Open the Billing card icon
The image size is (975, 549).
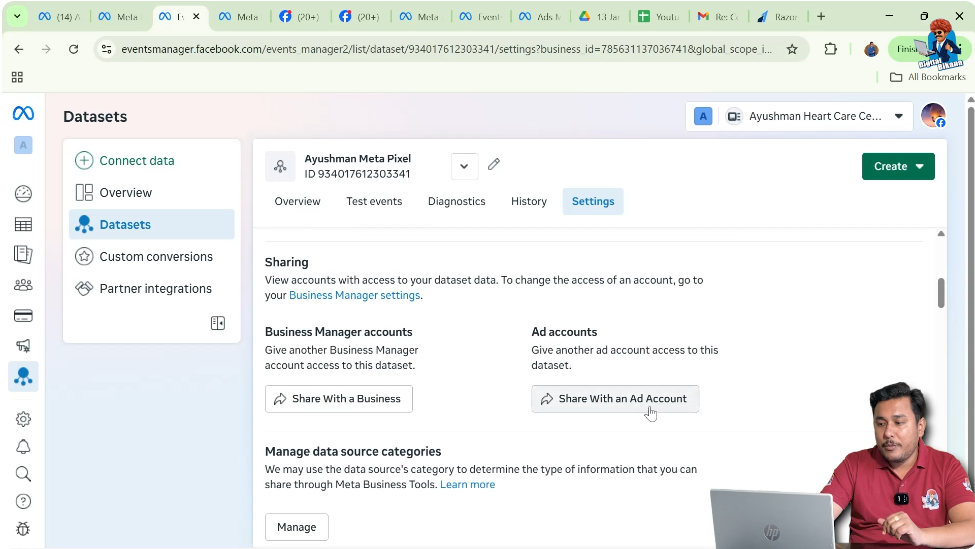(x=23, y=316)
